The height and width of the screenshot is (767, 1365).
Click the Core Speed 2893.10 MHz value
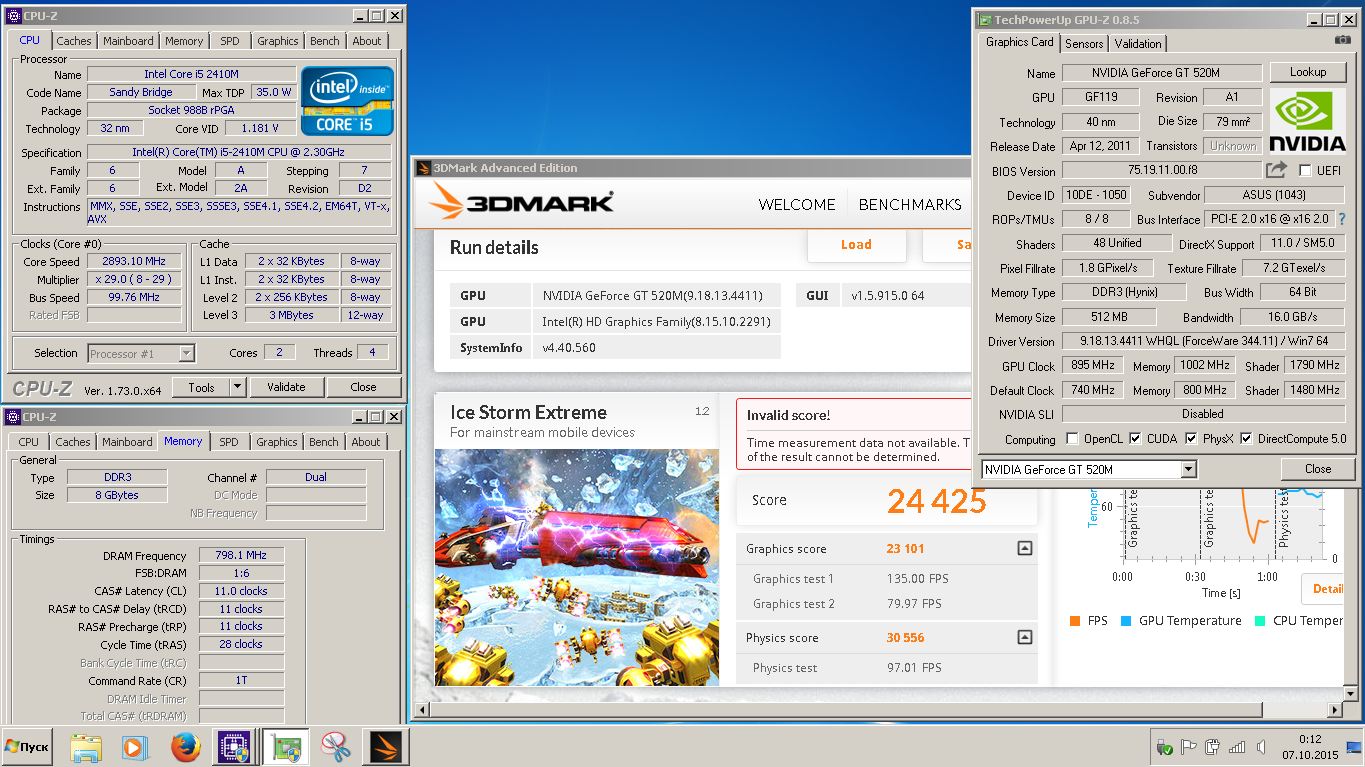pyautogui.click(x=134, y=261)
